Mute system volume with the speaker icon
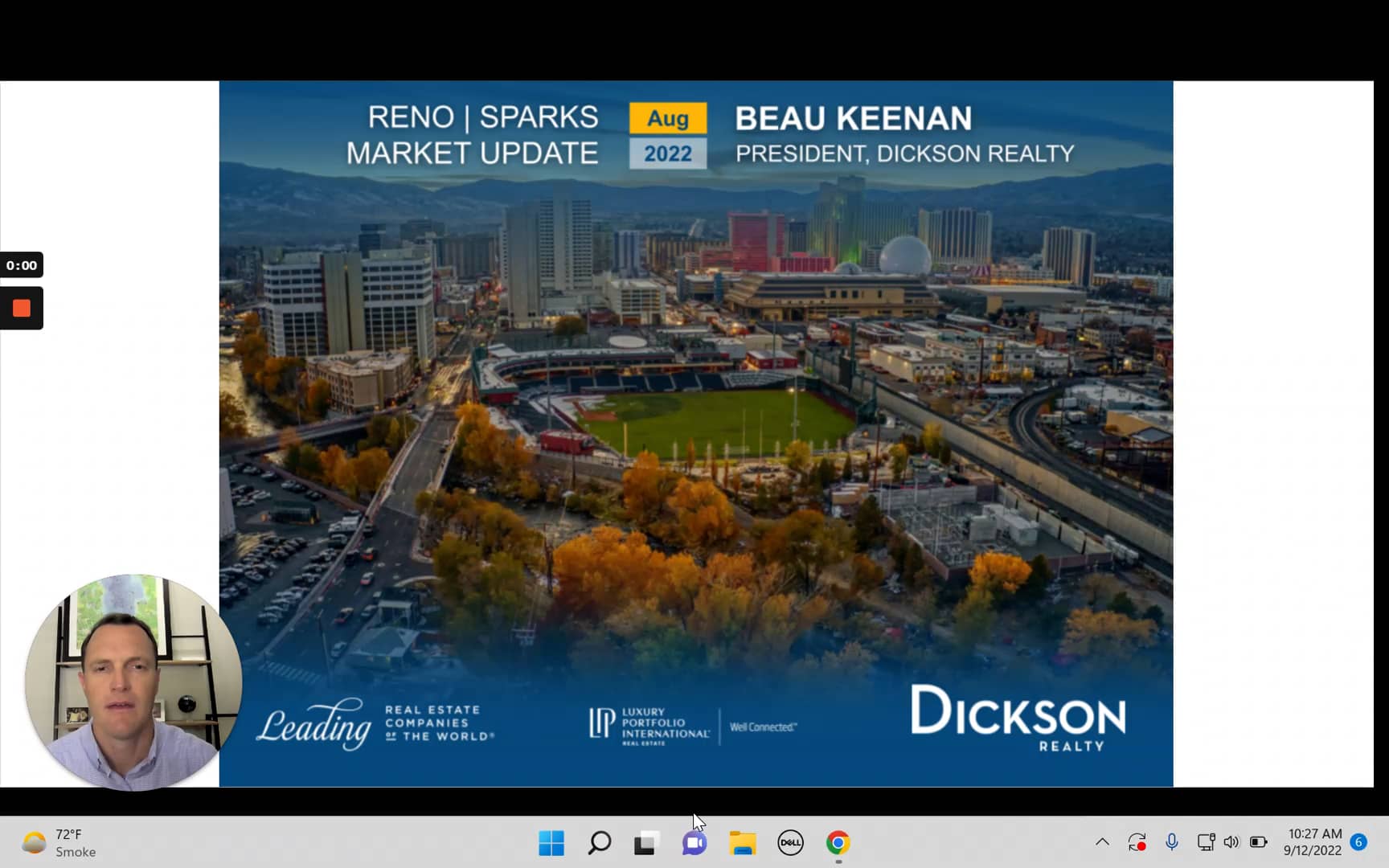This screenshot has width=1389, height=868. point(1231,842)
